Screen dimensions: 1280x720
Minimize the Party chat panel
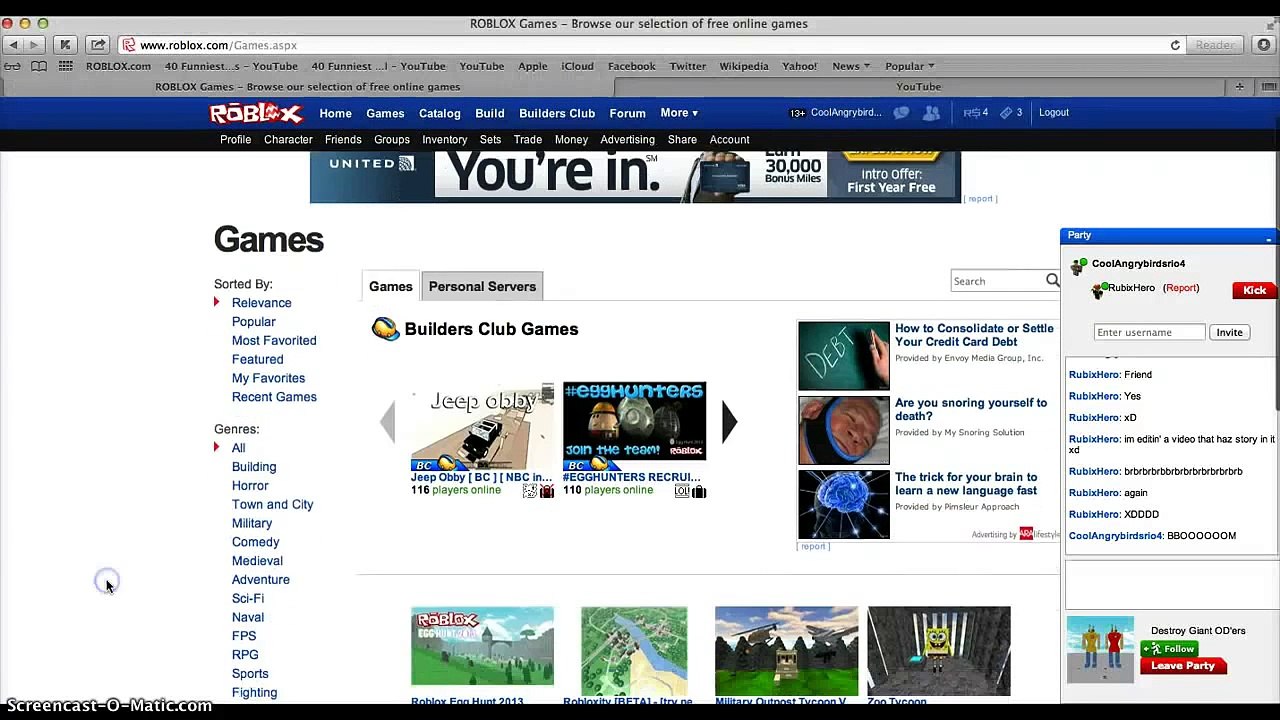(1268, 237)
